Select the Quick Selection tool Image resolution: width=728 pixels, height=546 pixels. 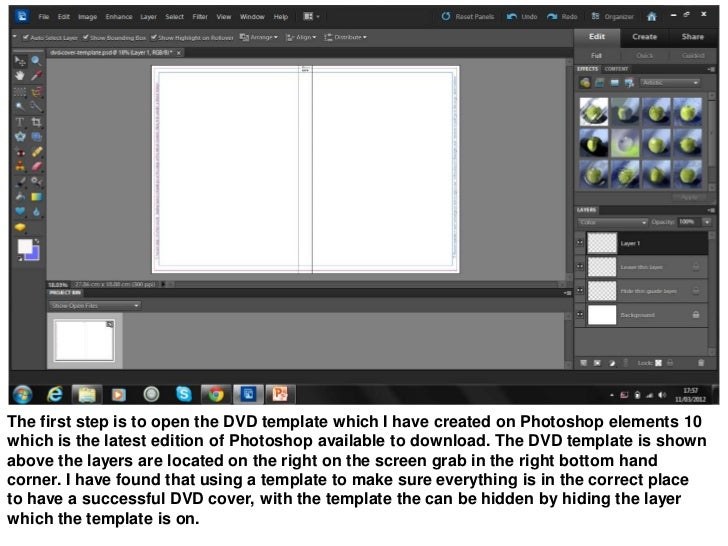pyautogui.click(x=36, y=106)
